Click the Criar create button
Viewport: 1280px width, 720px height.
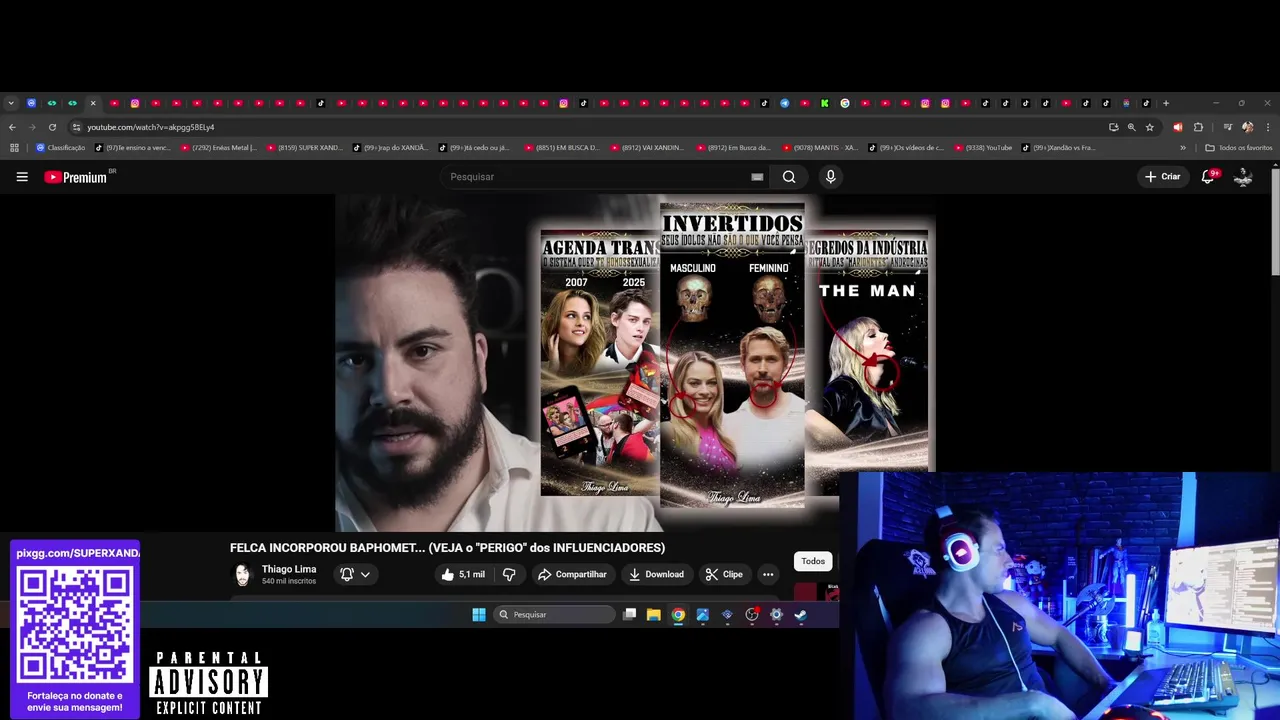tap(1163, 177)
